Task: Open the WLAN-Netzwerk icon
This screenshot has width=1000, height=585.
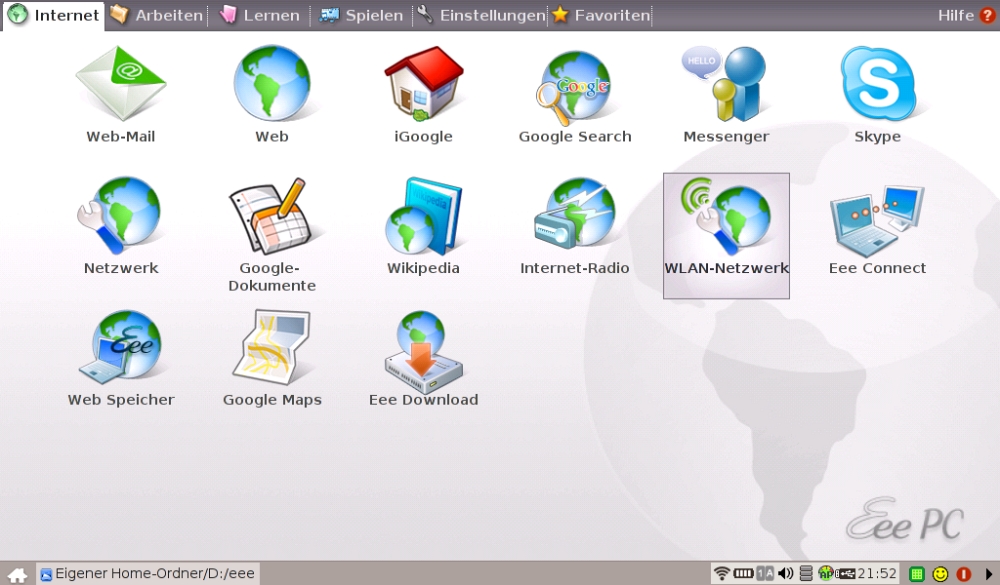Action: (x=726, y=235)
